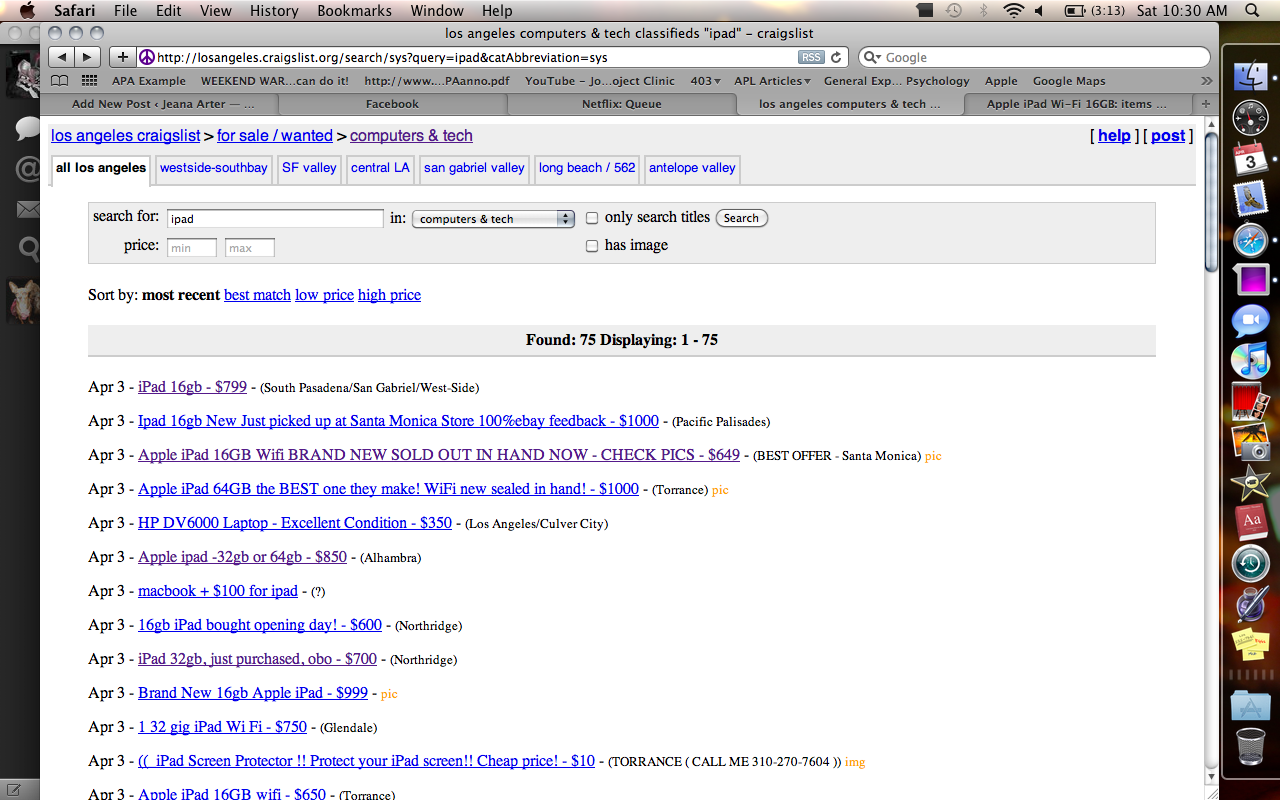Open the Bluetooth status menu
Image resolution: width=1280 pixels, height=800 pixels.
[983, 11]
